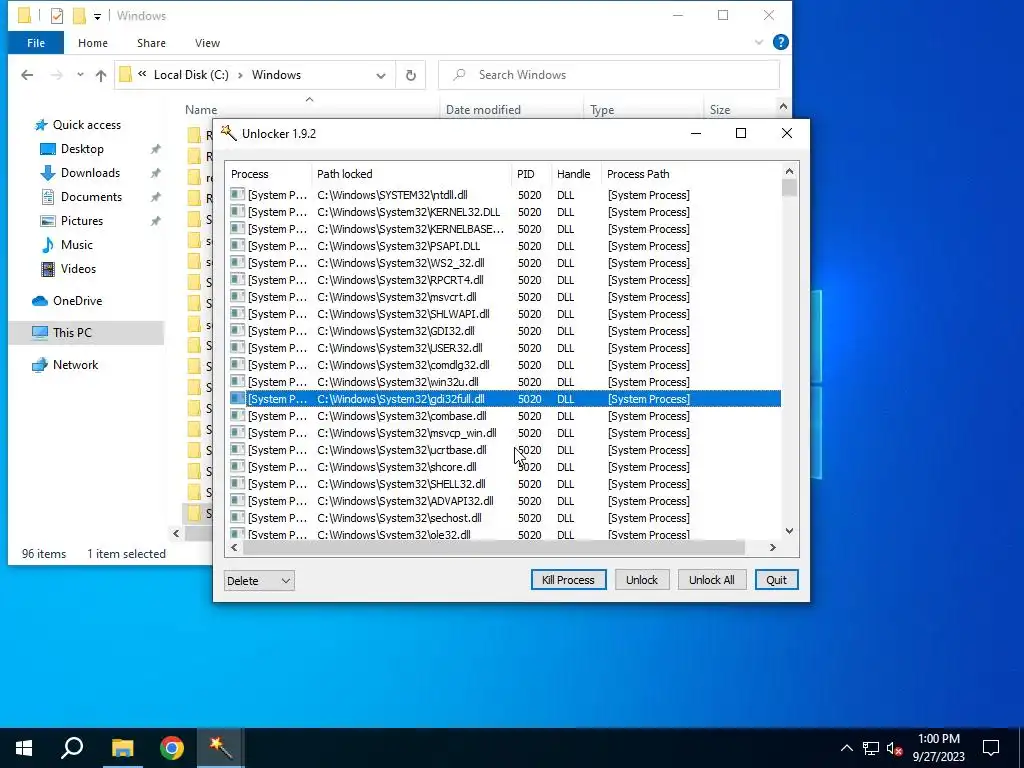Select the comdlg32.dll row
1024x768 pixels.
pos(505,364)
